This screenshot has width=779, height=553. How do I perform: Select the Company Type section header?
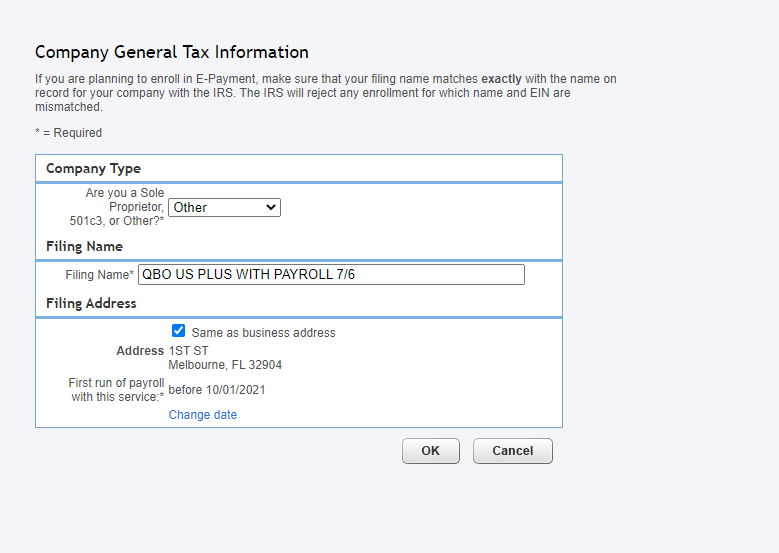point(93,168)
